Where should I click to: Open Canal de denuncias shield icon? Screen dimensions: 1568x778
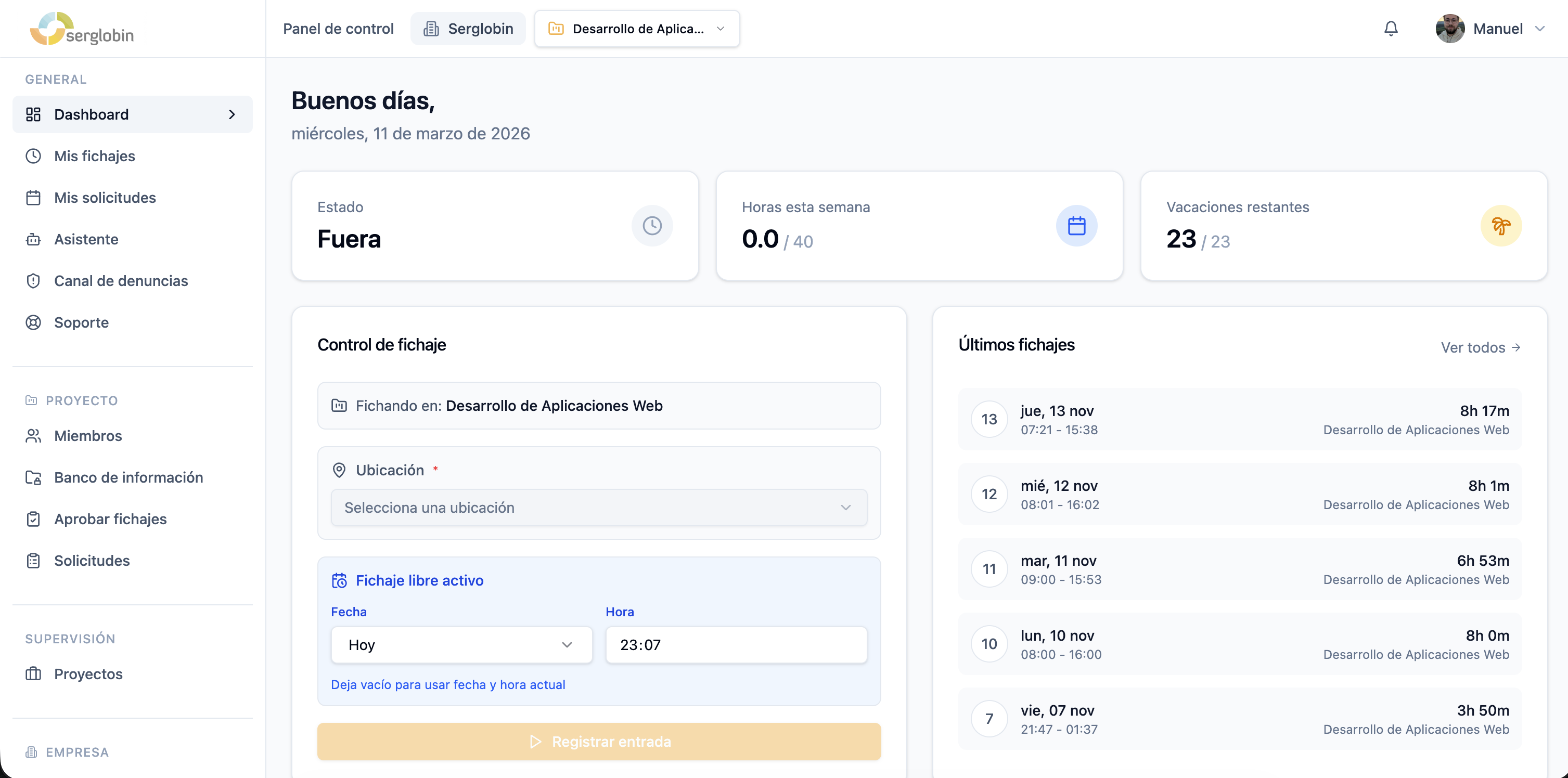[33, 280]
